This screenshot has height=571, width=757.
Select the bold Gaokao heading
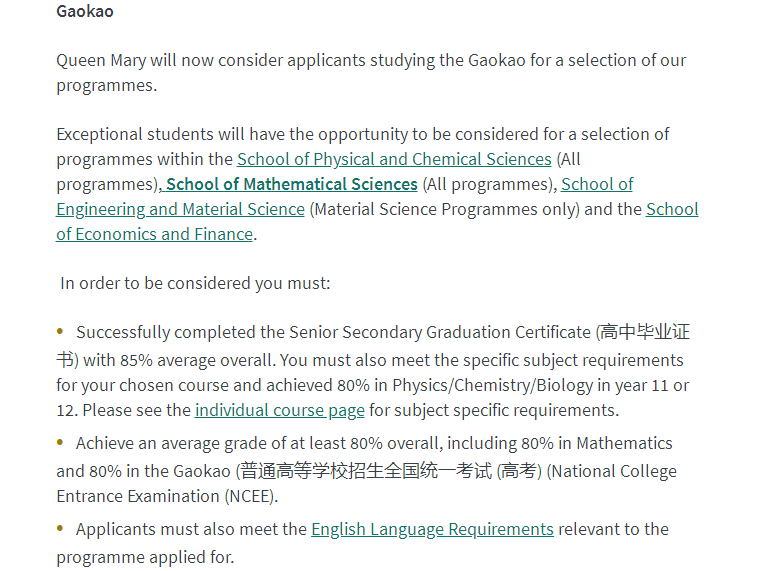click(85, 11)
